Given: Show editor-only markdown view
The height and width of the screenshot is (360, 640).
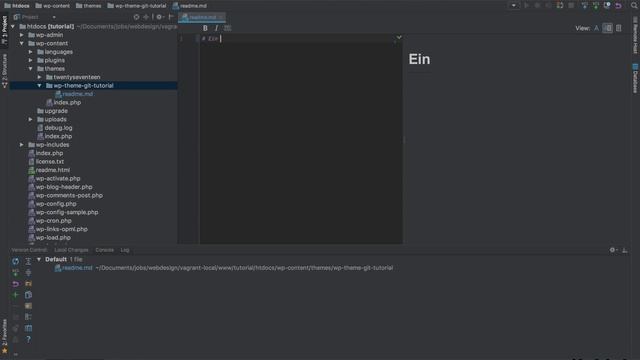Looking at the screenshot, I should click(x=596, y=28).
